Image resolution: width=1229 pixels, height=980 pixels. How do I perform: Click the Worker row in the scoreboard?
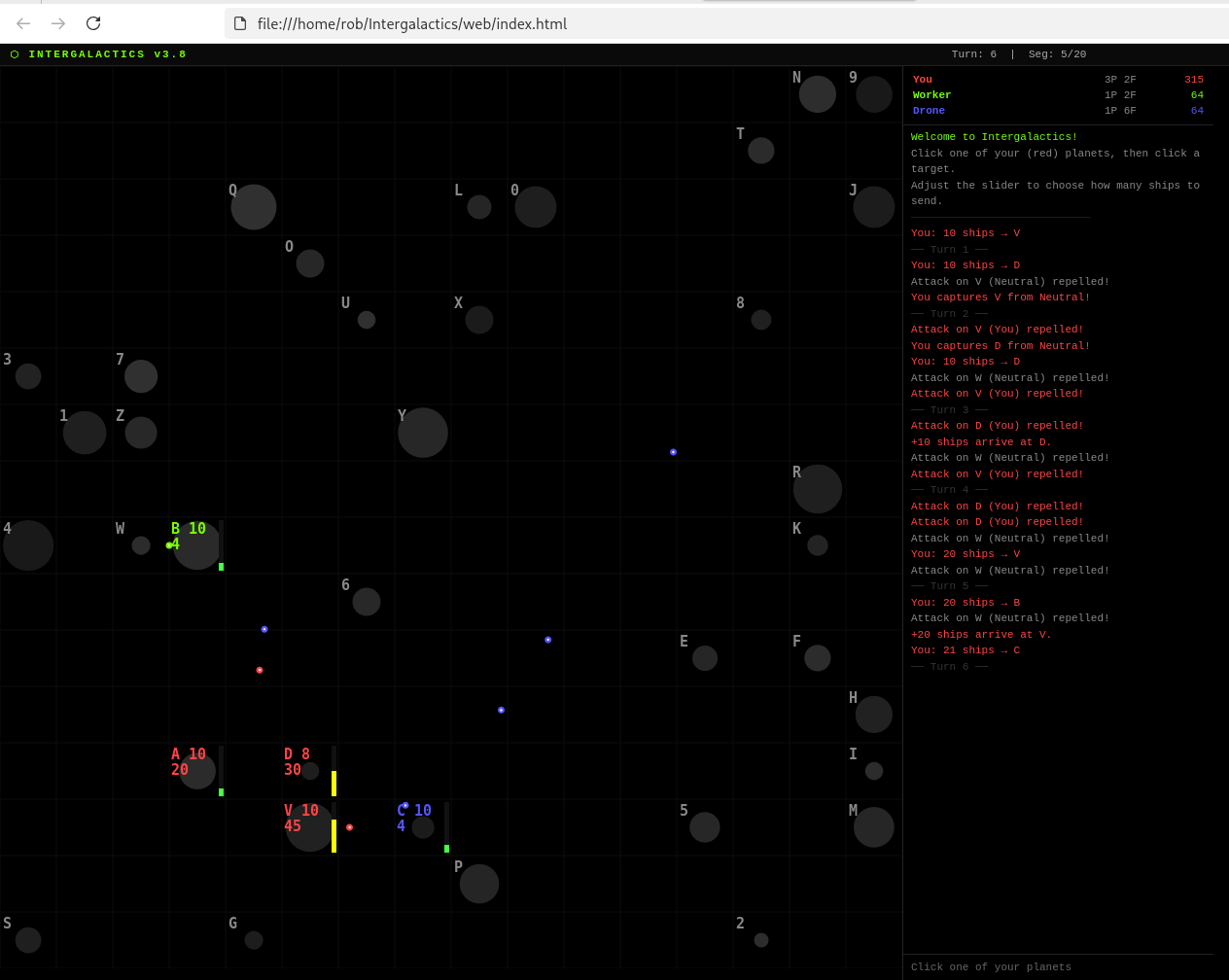(x=1057, y=95)
